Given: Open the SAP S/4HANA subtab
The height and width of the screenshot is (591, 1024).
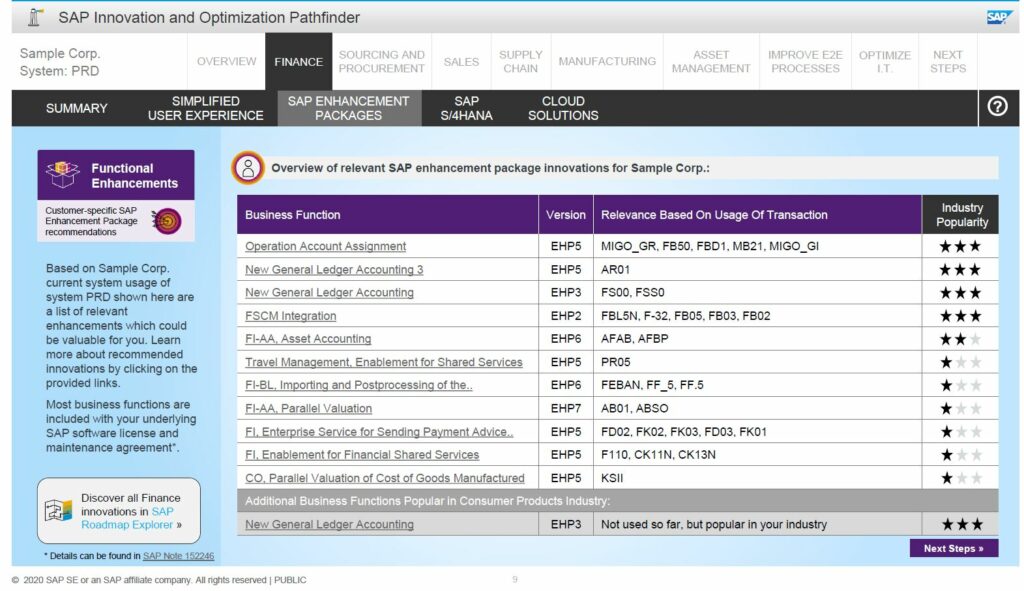Looking at the screenshot, I should click(x=466, y=108).
